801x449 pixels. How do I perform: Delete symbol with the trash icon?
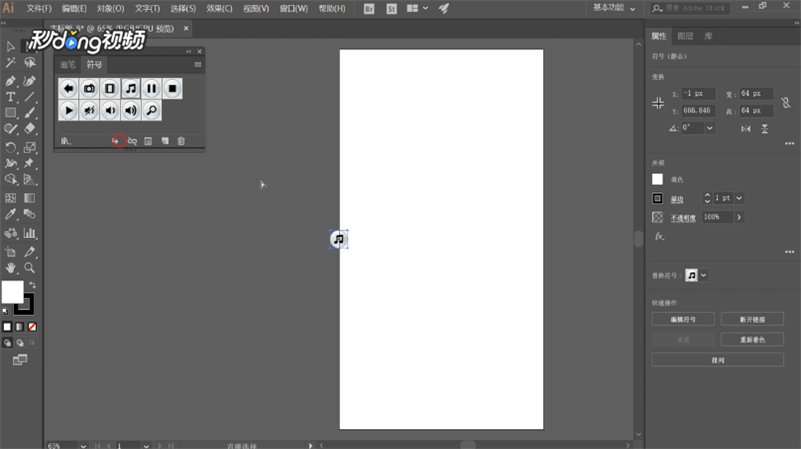point(181,141)
